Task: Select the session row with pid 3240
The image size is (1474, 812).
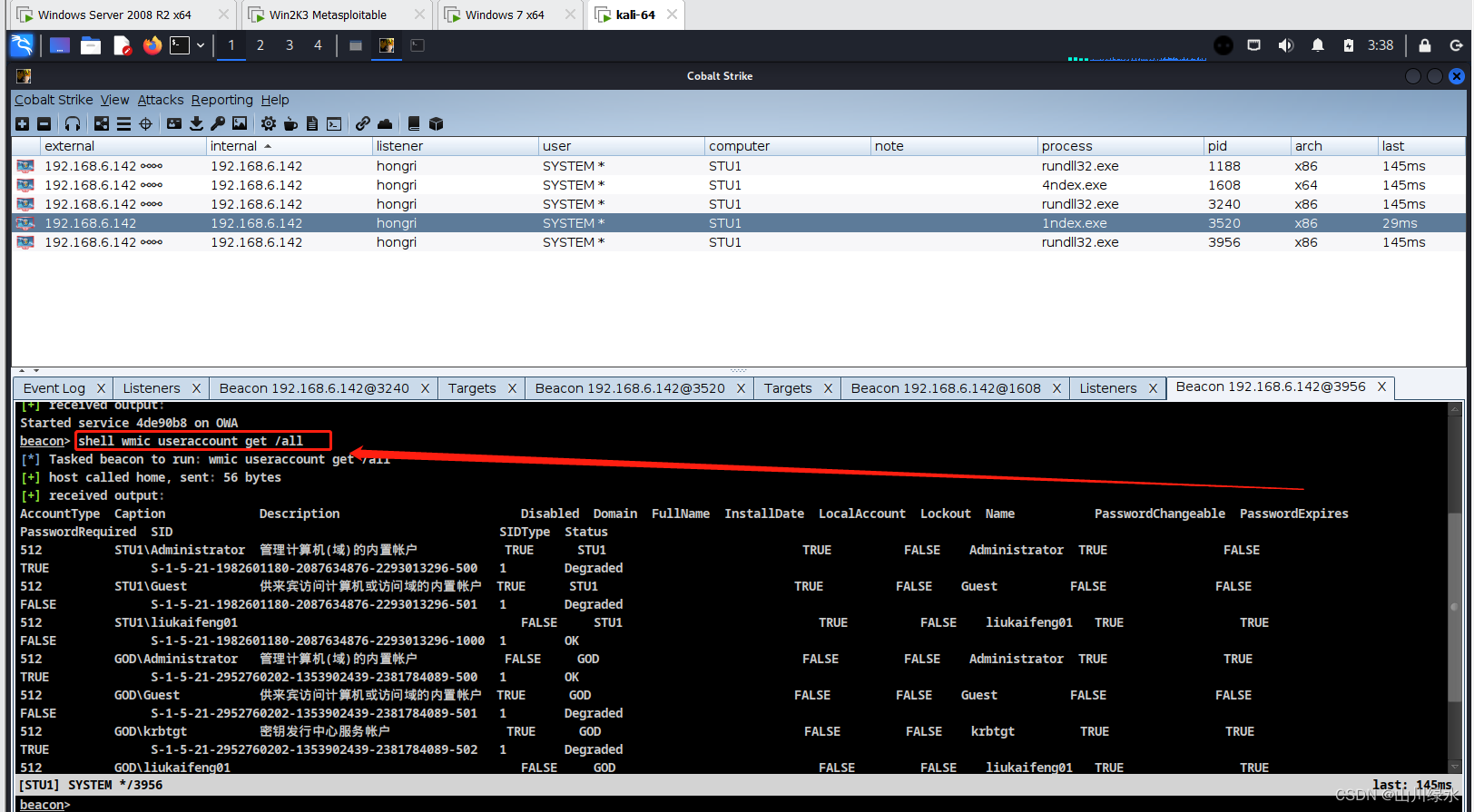Action: tap(739, 204)
